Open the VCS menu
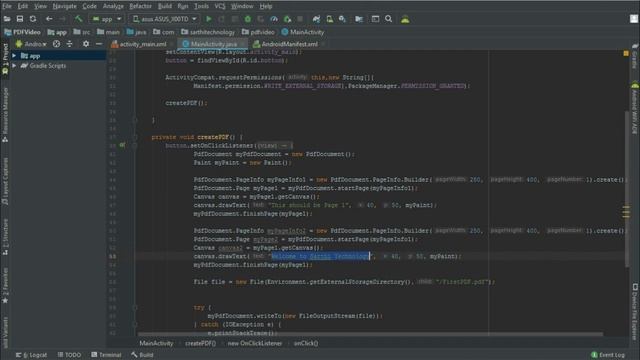 point(220,6)
